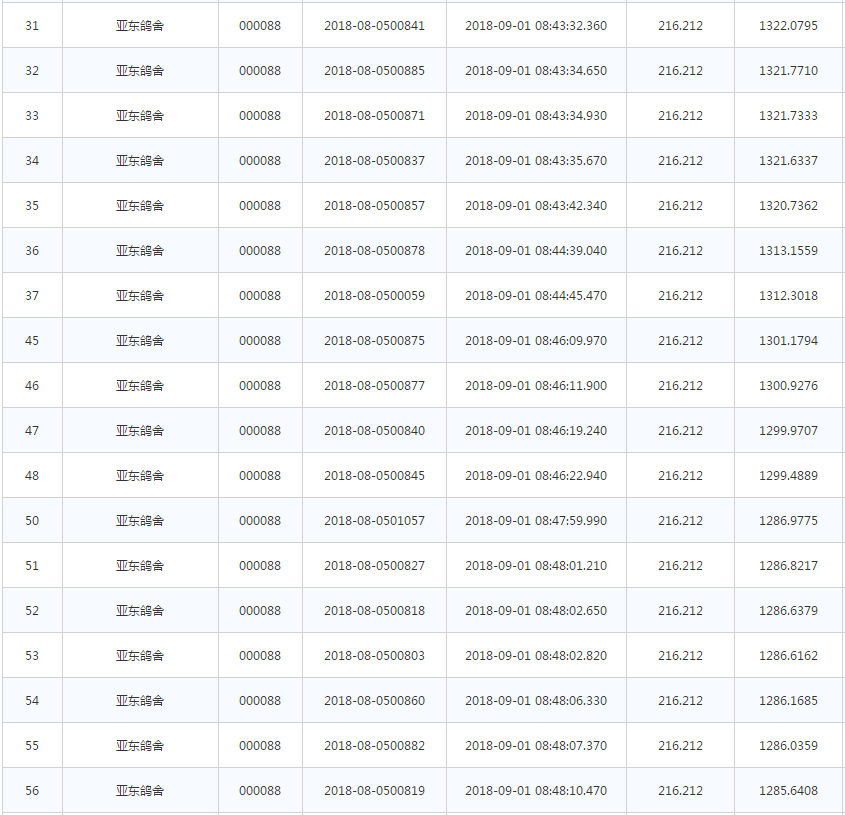845x815 pixels.
Task: Select arrival time 08:48:06.330
Action: click(x=571, y=701)
